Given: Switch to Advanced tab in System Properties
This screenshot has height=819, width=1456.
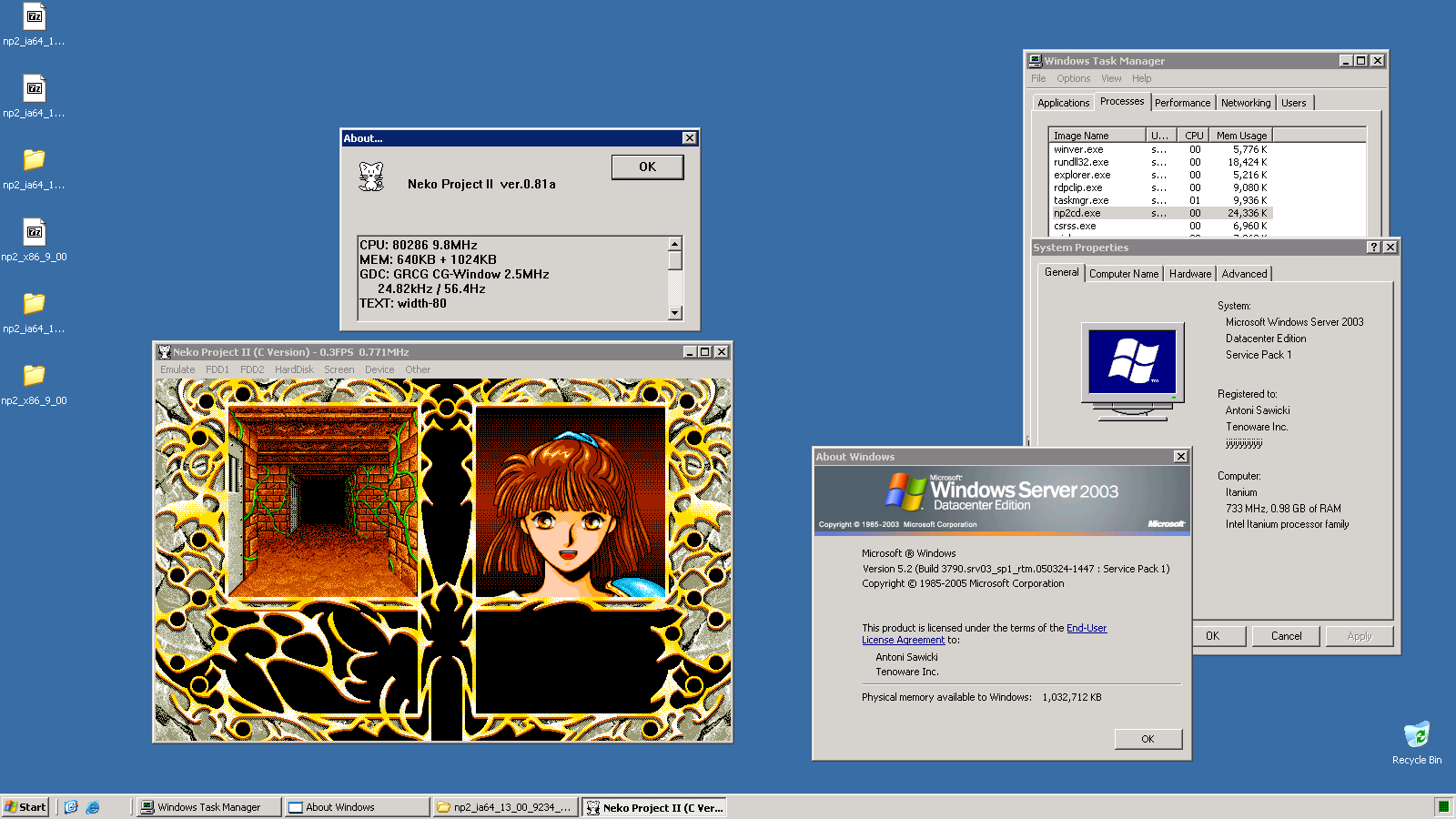Looking at the screenshot, I should click(x=1244, y=274).
